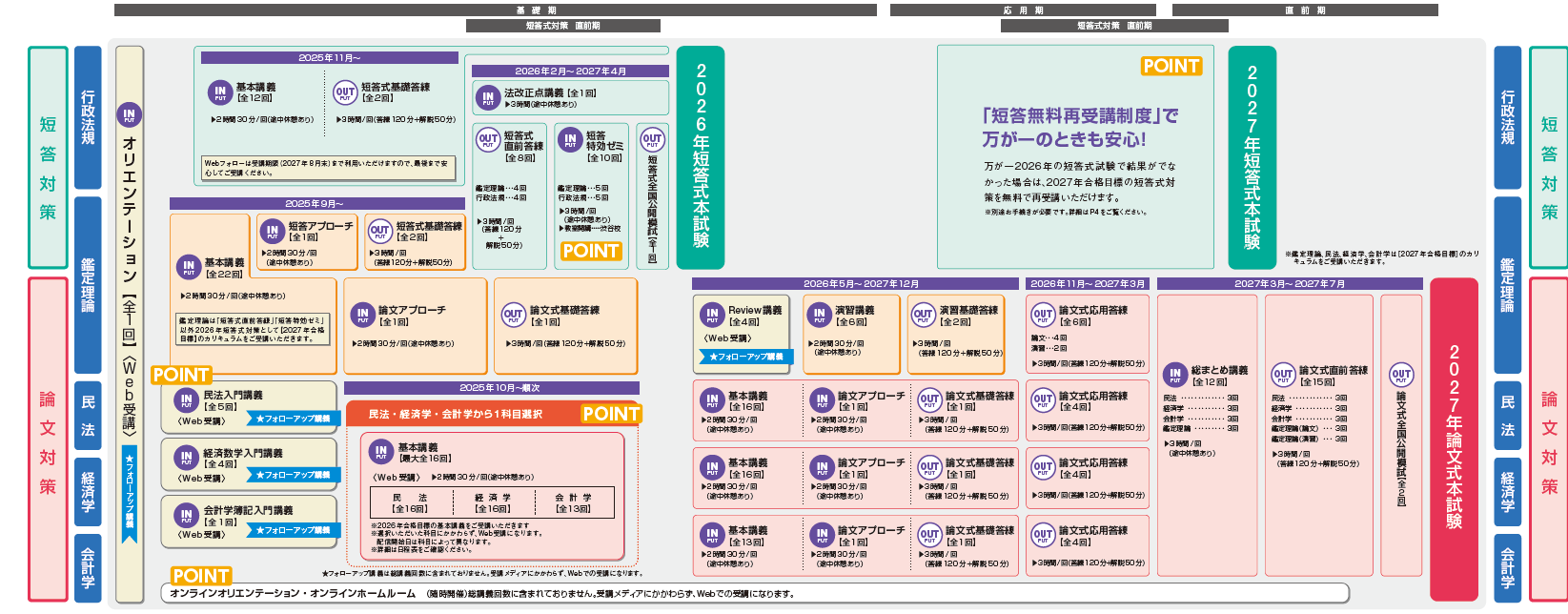Click the OUT icon beside 短答直前答練

tap(488, 139)
